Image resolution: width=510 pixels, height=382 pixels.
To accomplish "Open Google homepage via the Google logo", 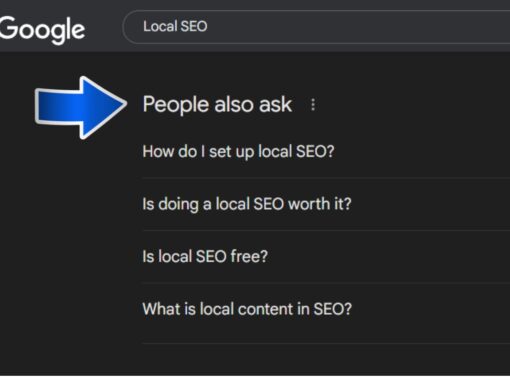I will [x=42, y=30].
